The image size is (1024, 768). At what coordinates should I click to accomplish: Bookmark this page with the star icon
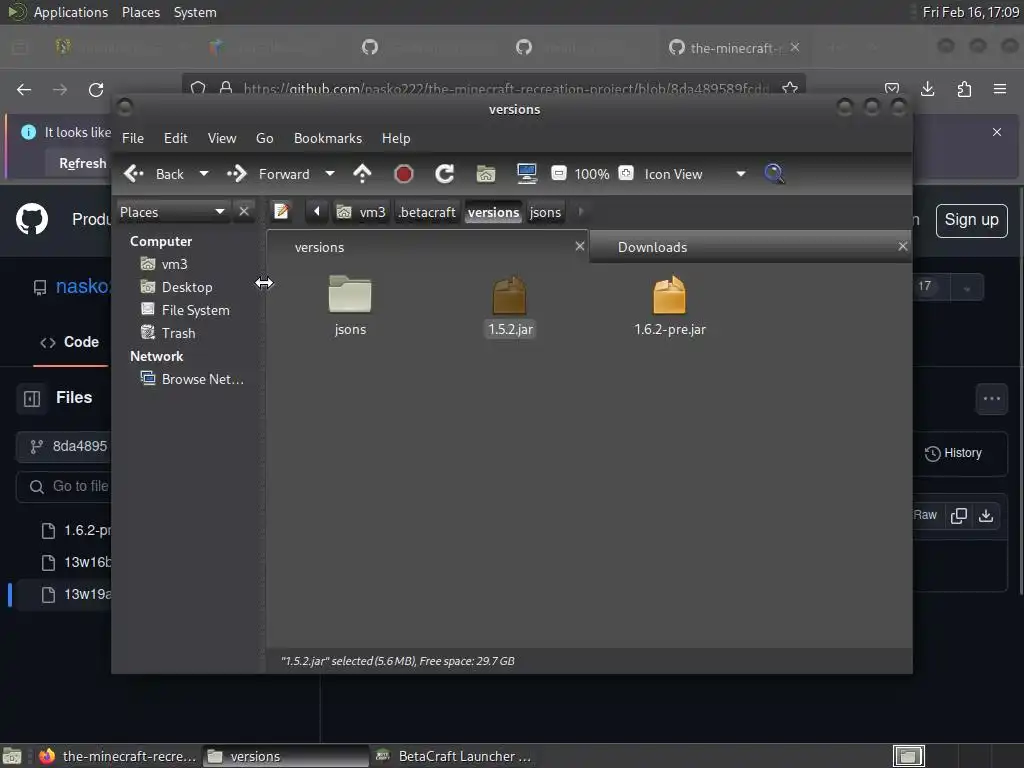(x=790, y=88)
